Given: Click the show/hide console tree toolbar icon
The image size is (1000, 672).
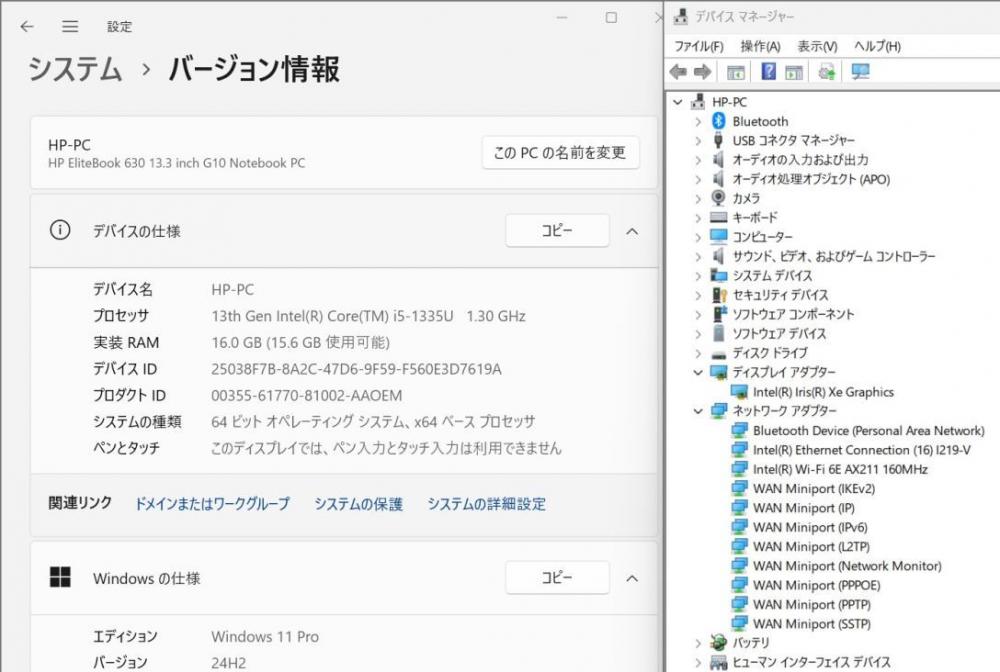Looking at the screenshot, I should [736, 72].
